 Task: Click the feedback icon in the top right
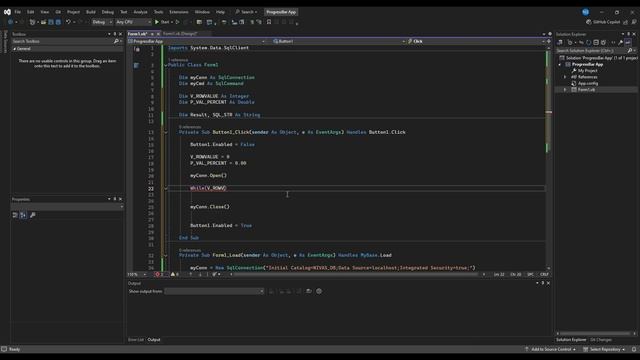point(634,22)
